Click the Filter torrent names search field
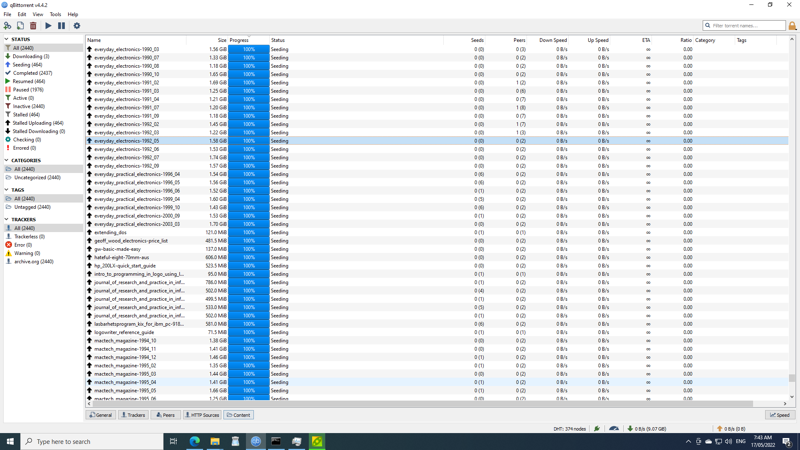800x450 pixels. pyautogui.click(x=744, y=25)
